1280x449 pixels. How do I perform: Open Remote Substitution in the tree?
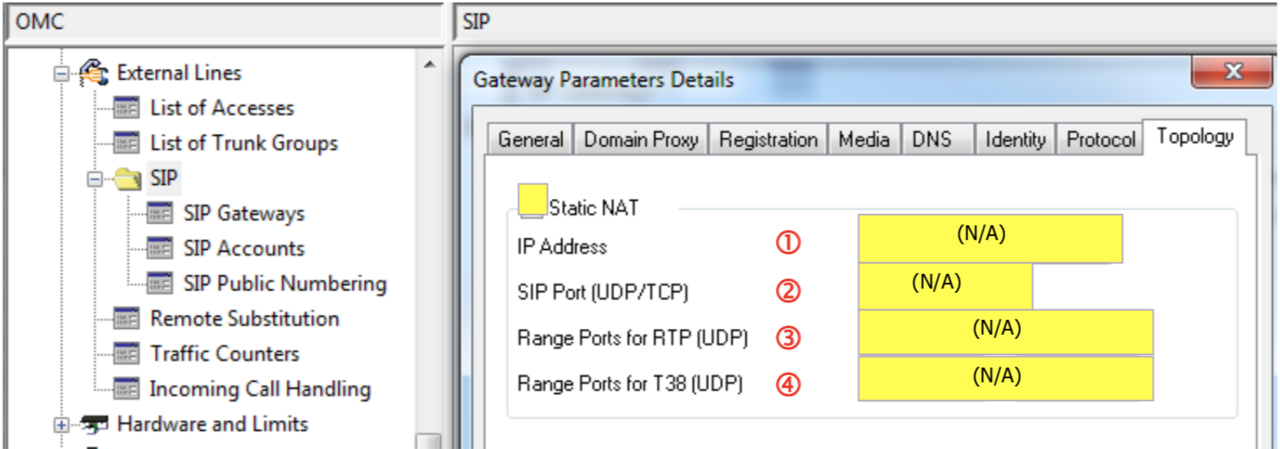244,319
